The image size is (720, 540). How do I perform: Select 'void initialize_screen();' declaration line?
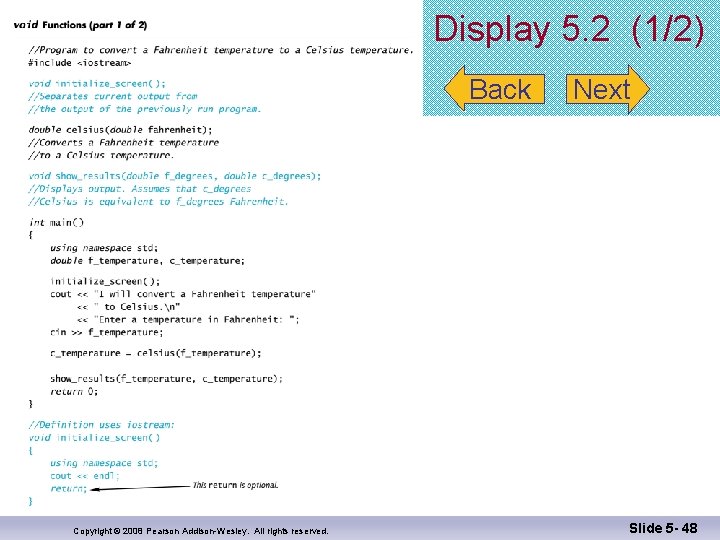[x=97, y=84]
